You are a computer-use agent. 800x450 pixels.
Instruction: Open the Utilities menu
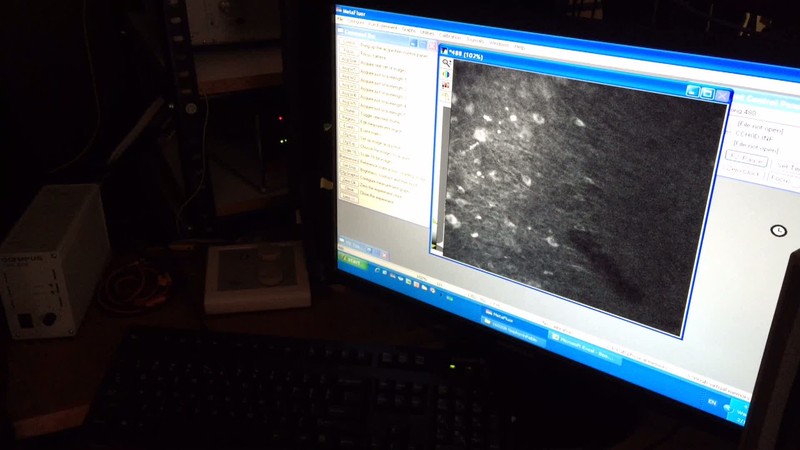coord(427,33)
